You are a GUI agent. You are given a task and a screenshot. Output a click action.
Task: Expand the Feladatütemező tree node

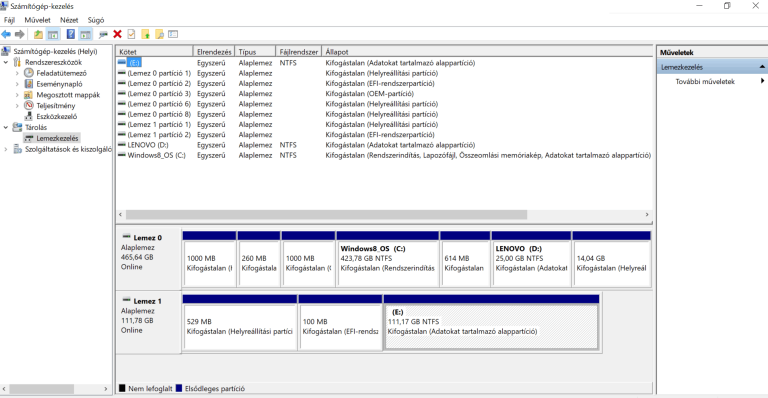coord(17,73)
